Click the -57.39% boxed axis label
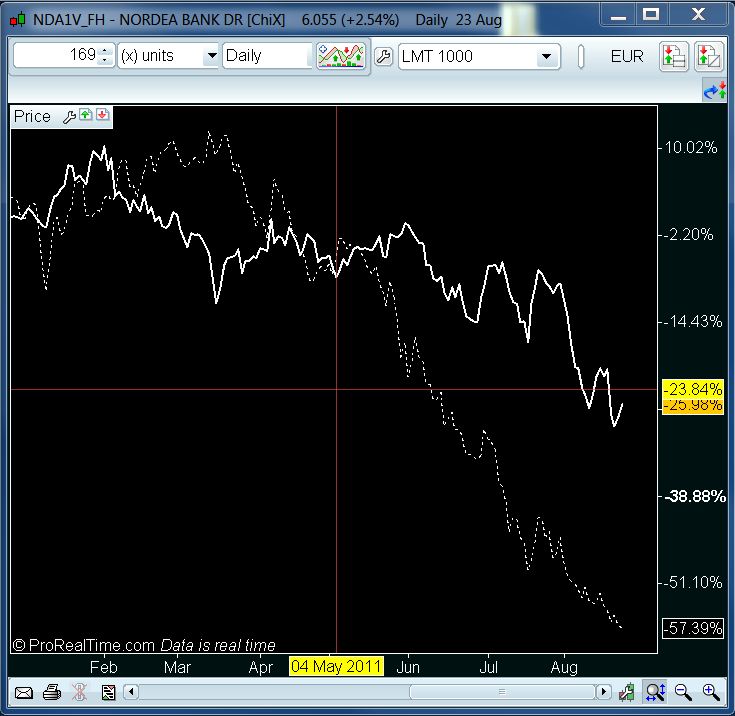This screenshot has height=716, width=735. click(x=693, y=628)
